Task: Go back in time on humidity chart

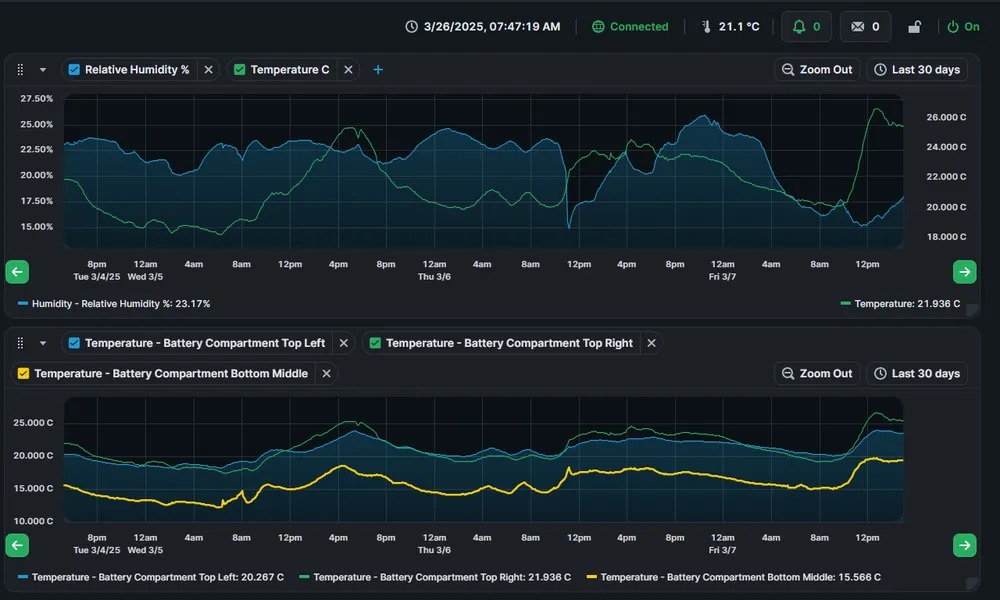Action: [x=17, y=272]
